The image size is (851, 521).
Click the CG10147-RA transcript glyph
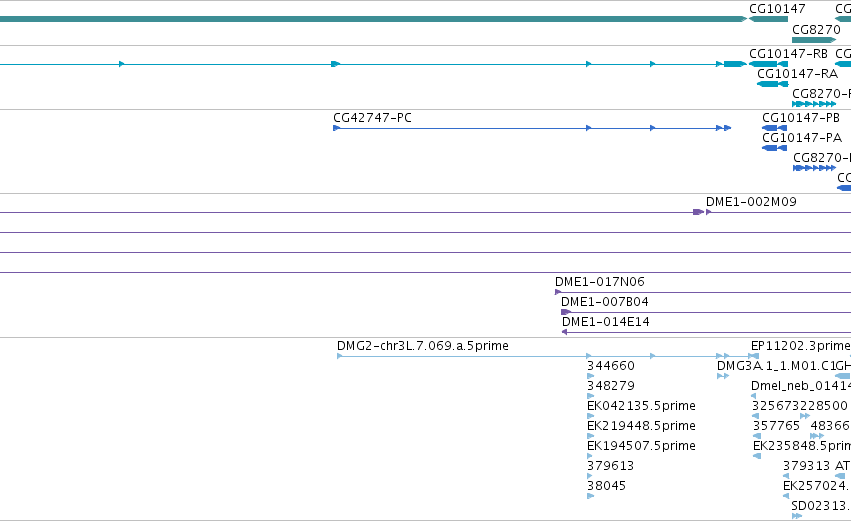tap(772, 84)
